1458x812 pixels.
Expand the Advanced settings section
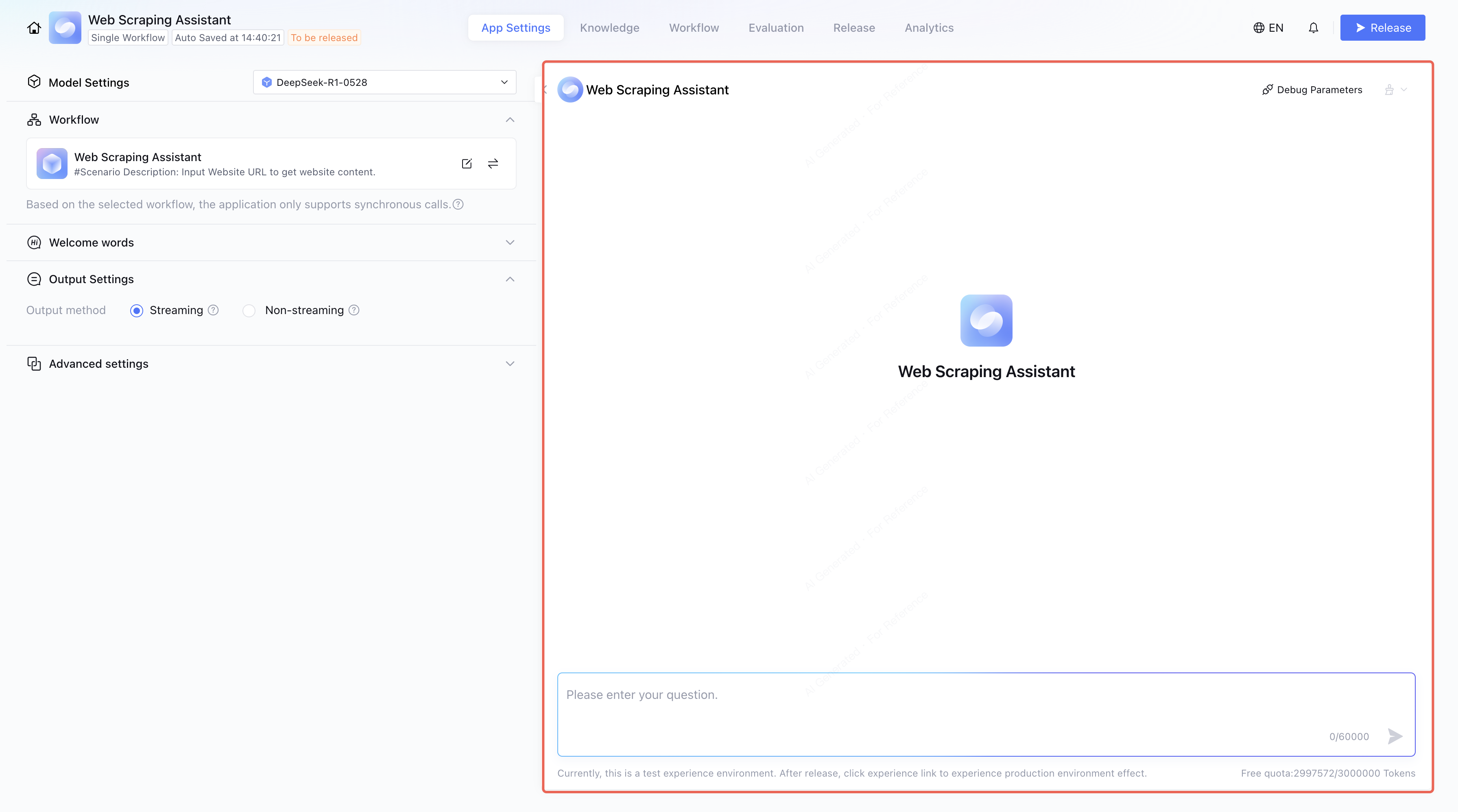[x=510, y=364]
